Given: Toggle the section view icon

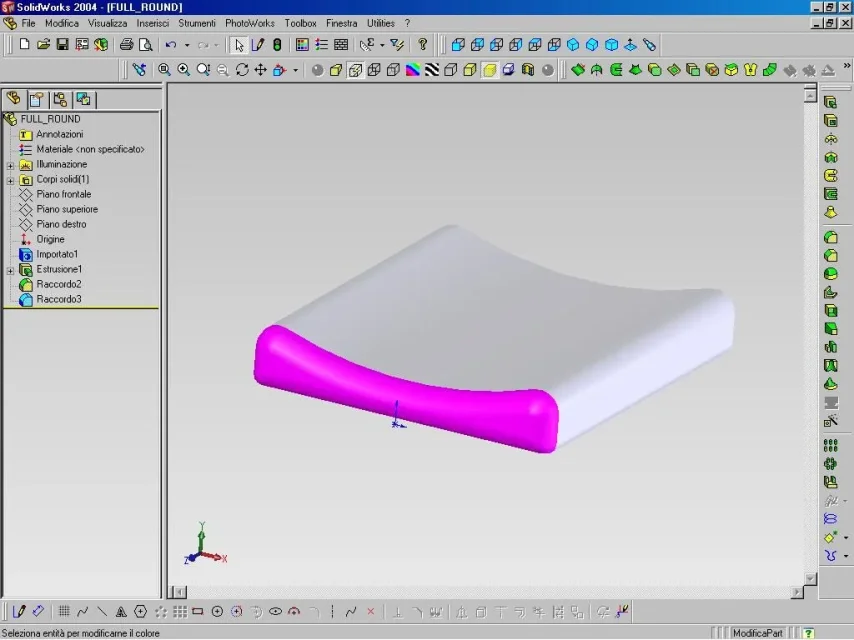Looking at the screenshot, I should click(x=528, y=70).
